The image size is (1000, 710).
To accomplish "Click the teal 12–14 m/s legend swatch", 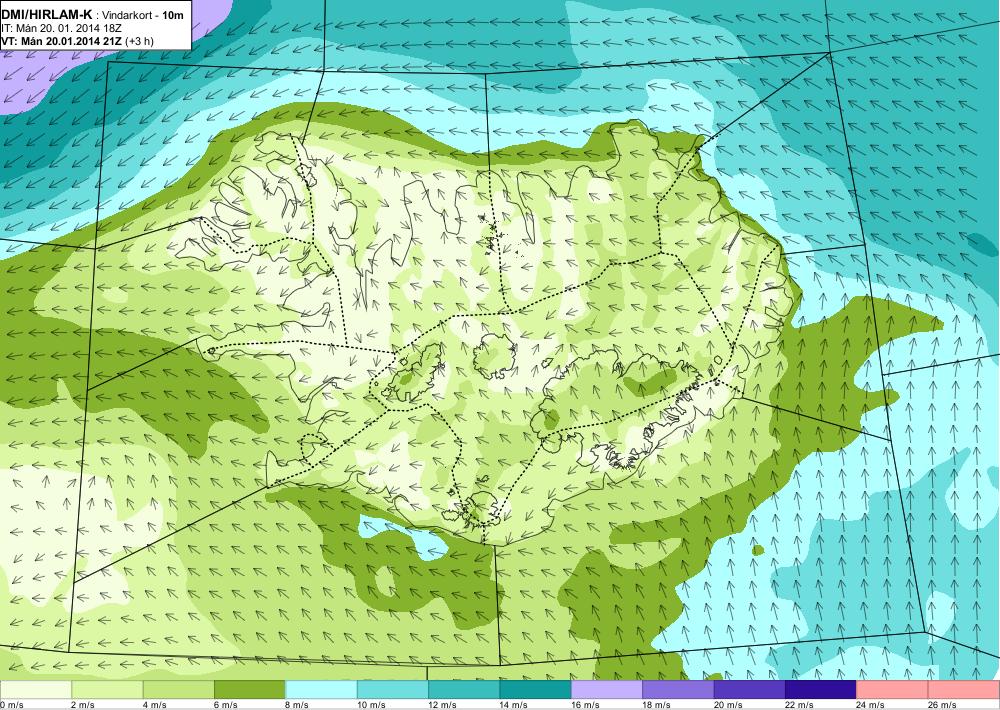I will [x=464, y=690].
